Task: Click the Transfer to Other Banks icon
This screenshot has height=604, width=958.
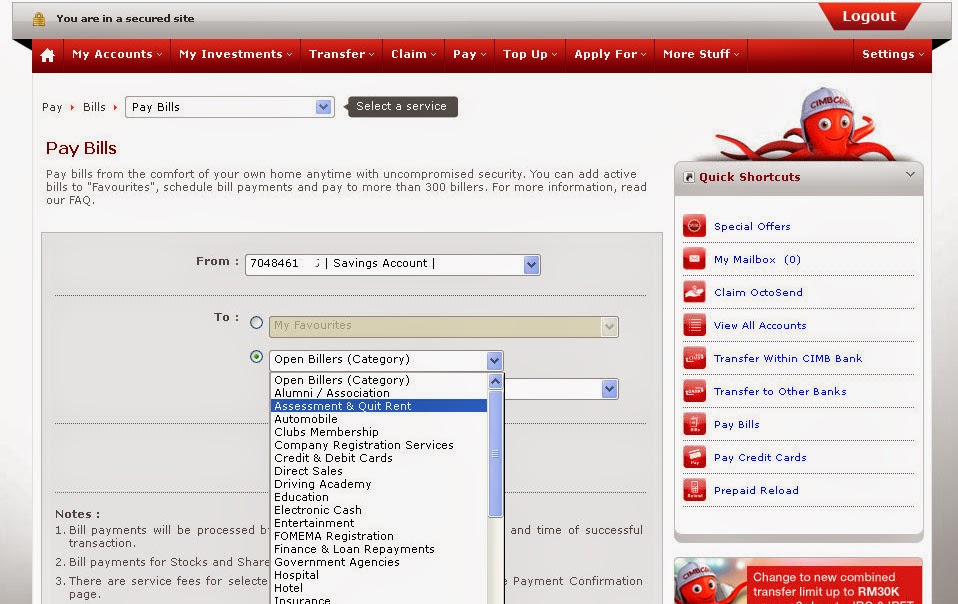Action: click(x=694, y=391)
